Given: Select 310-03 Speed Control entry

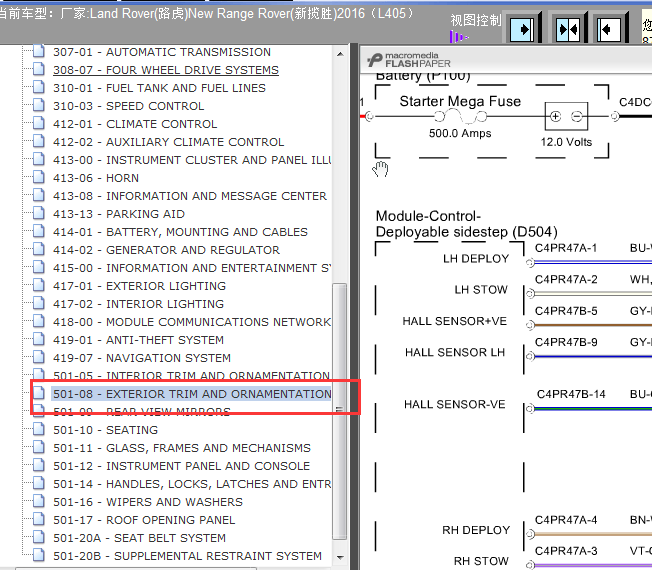Looking at the screenshot, I should pyautogui.click(x=128, y=106).
